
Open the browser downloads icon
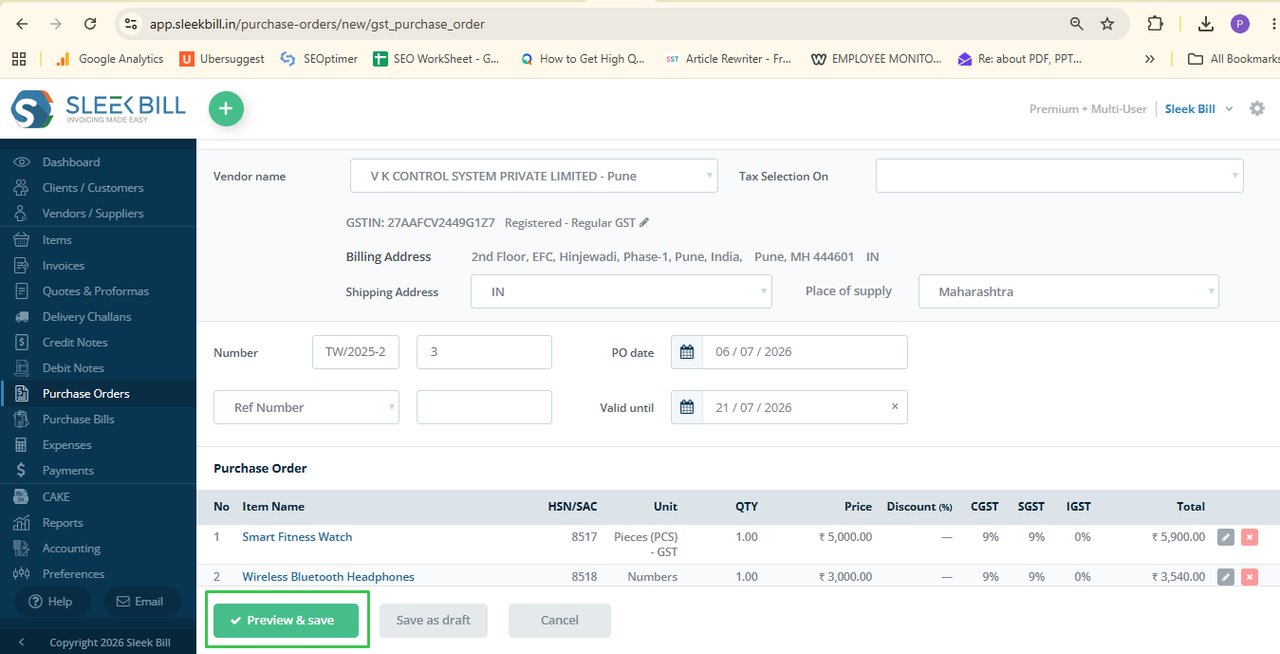(1206, 23)
